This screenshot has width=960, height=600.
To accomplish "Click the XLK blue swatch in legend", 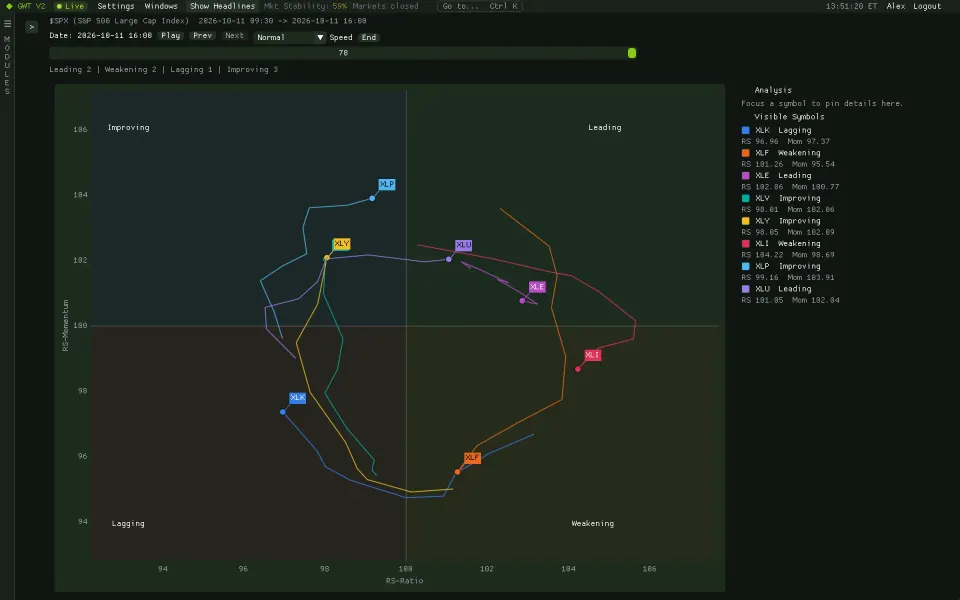I will click(746, 130).
